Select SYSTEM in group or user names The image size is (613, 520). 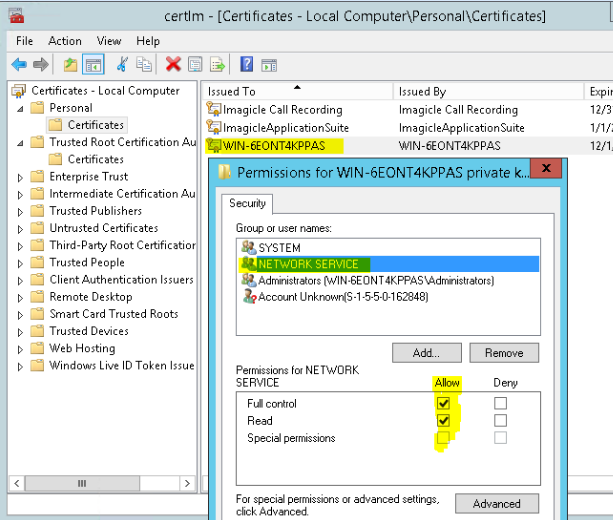click(279, 247)
